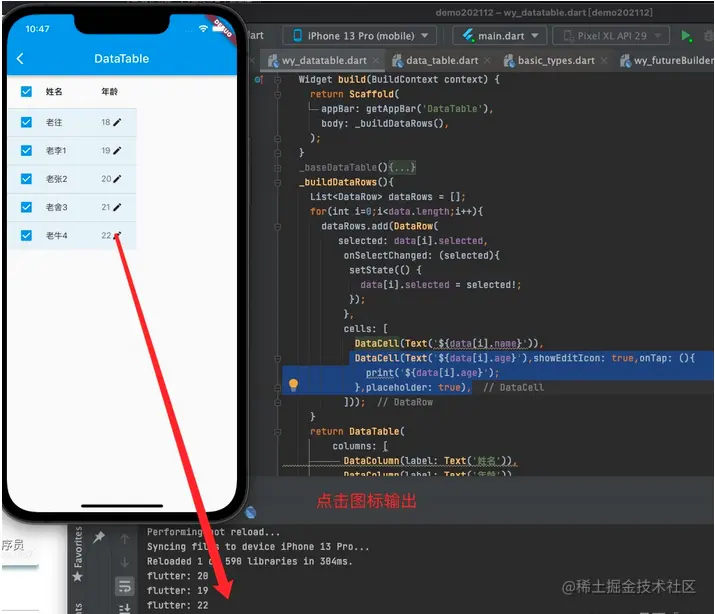Click the 老李1 name cell
This screenshot has width=715, height=614.
tap(56, 150)
